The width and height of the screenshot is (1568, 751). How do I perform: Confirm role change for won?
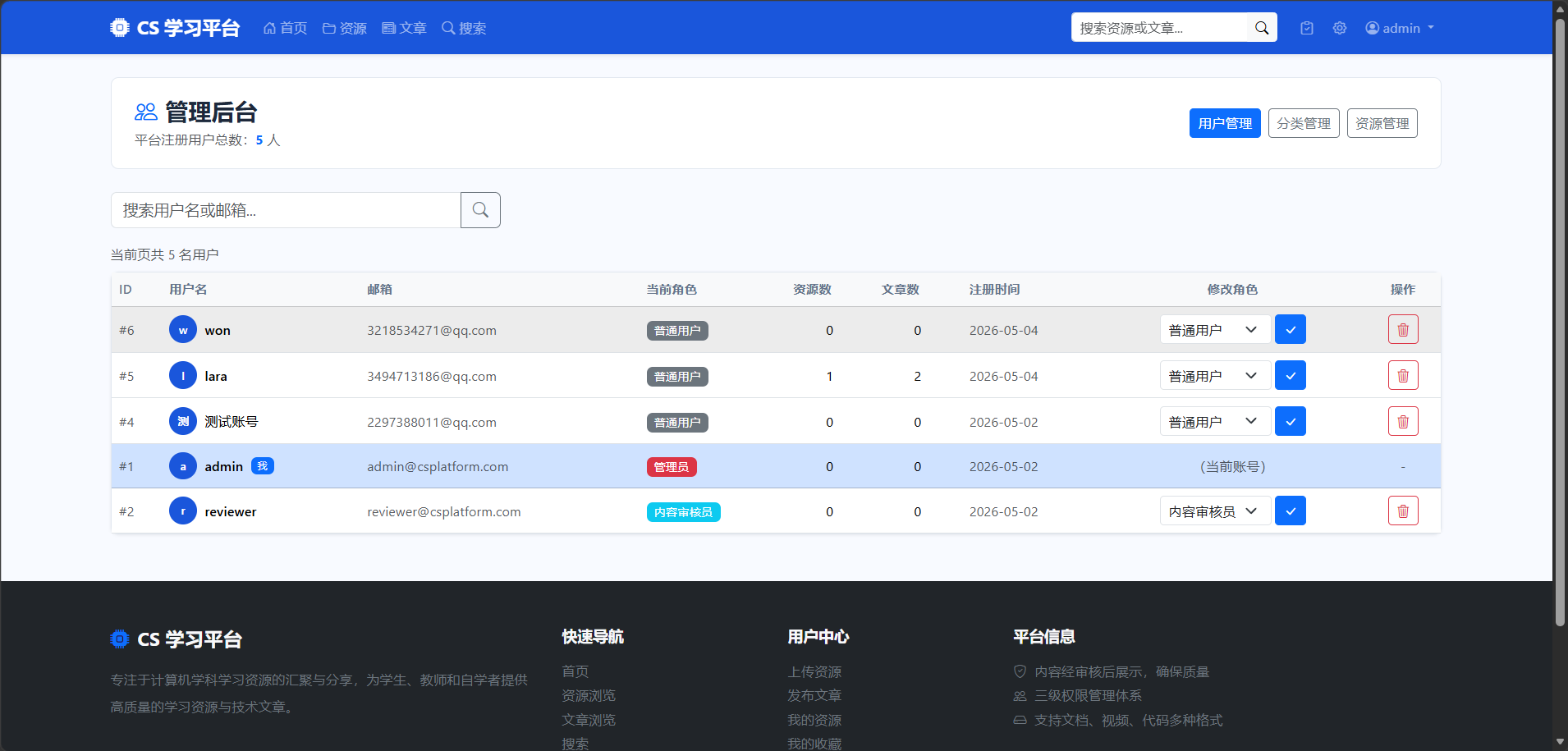pyautogui.click(x=1291, y=330)
